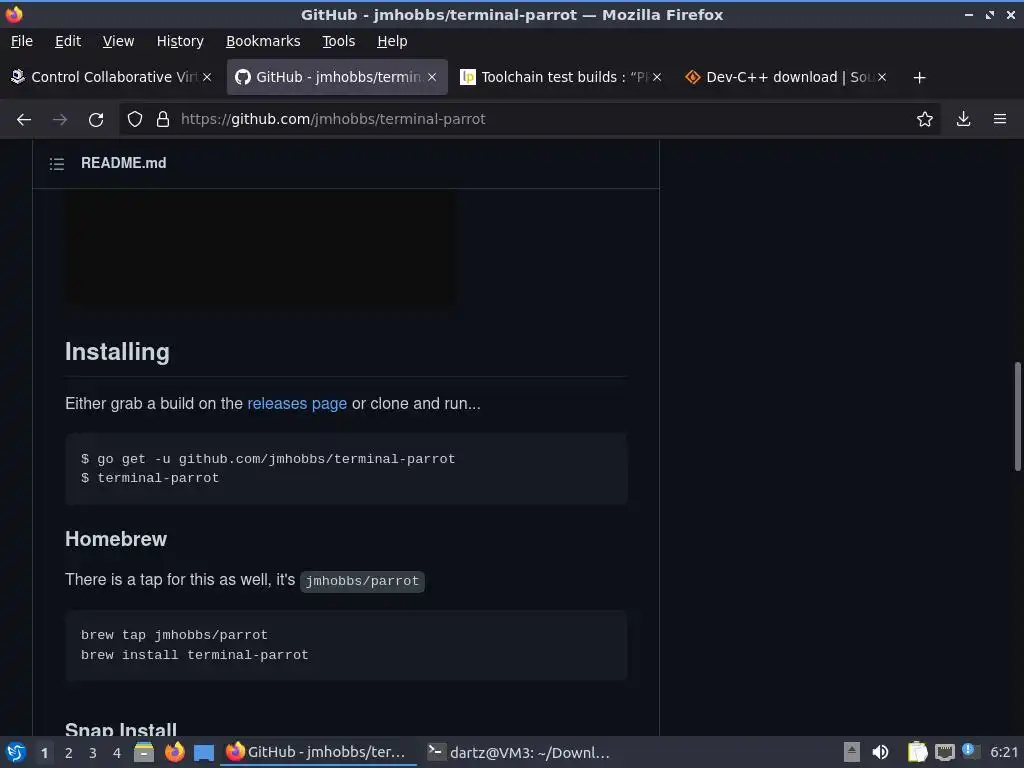This screenshot has width=1024, height=768.
Task: Switch to Control Collaborative Virt tab
Action: pyautogui.click(x=111, y=77)
